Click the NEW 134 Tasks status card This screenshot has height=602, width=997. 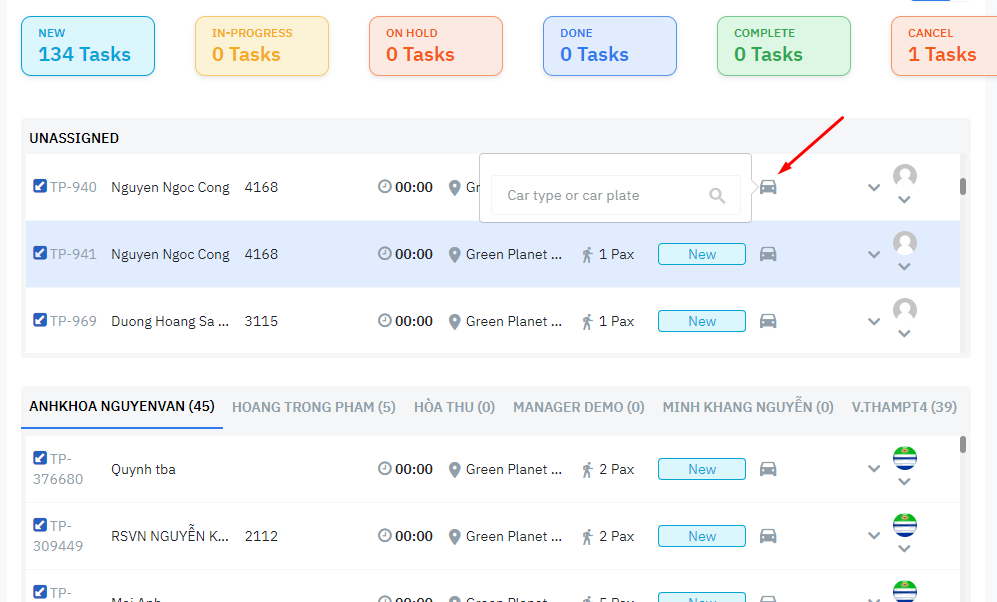(88, 46)
